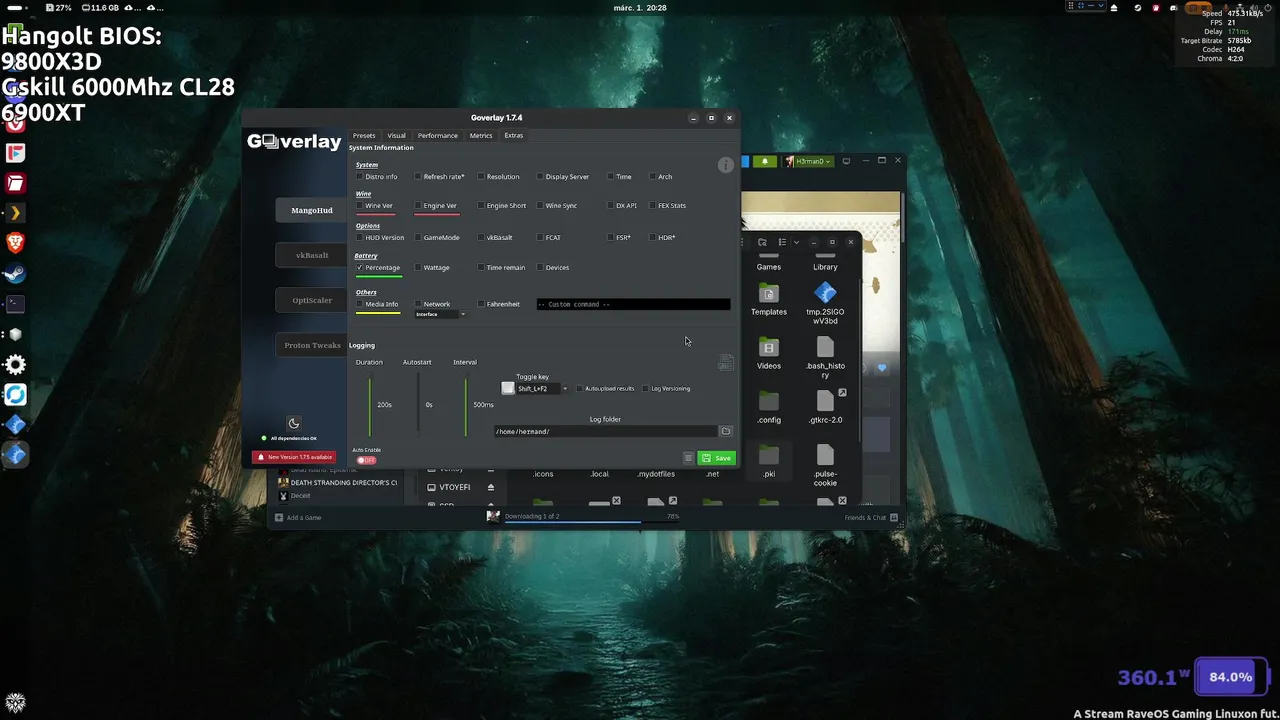The width and height of the screenshot is (1280, 720).
Task: Launch Brave browser from the dock
Action: (x=15, y=243)
